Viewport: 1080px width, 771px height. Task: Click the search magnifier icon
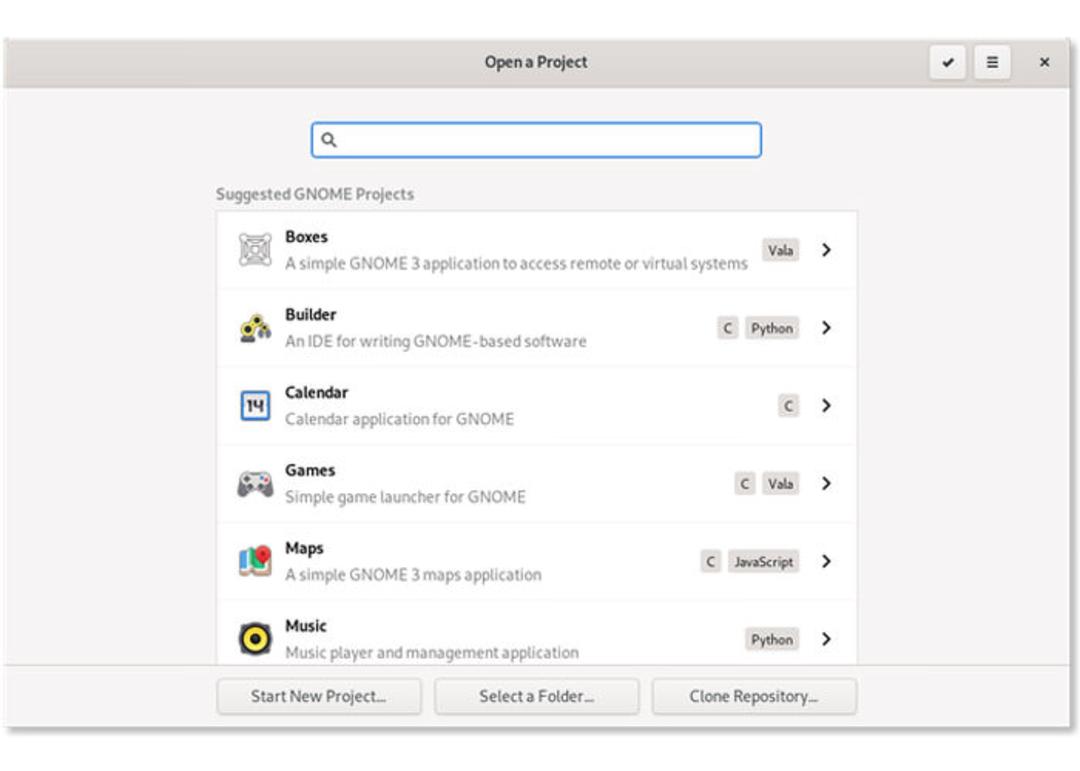pyautogui.click(x=329, y=141)
